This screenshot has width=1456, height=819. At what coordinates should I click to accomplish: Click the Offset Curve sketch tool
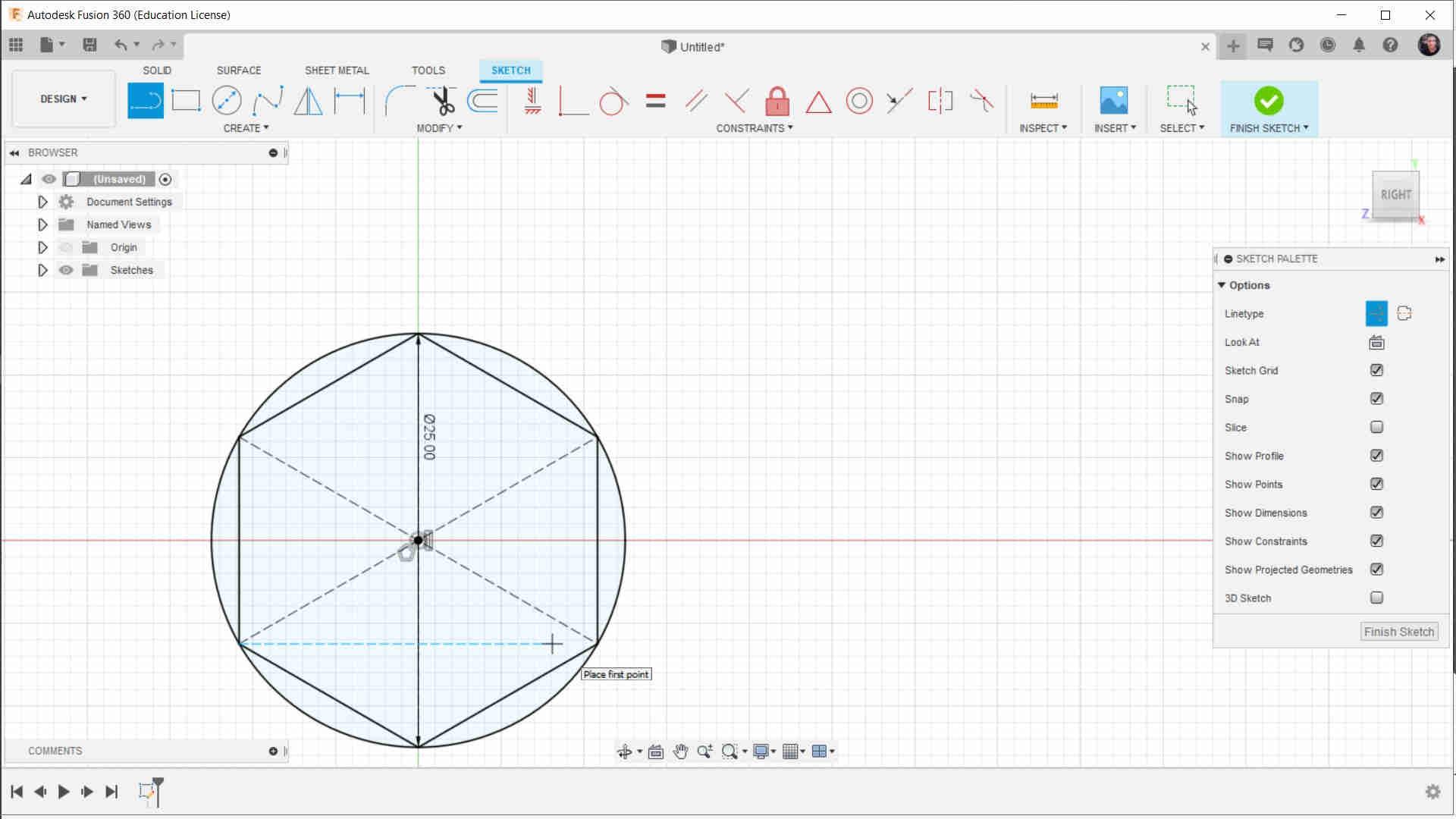click(483, 99)
